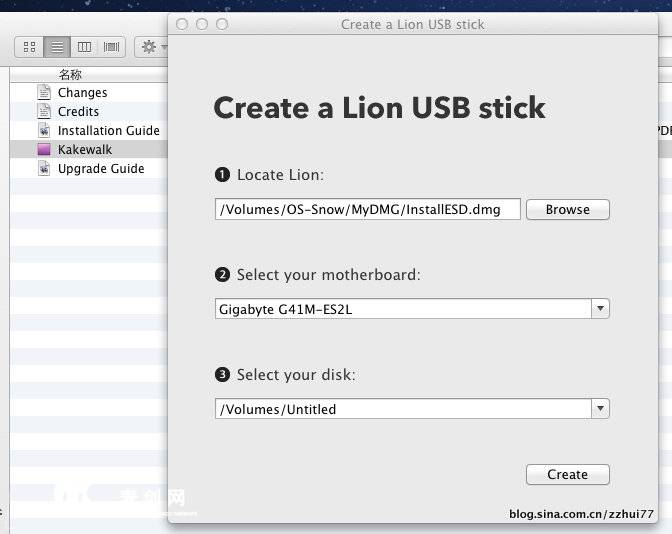Open the Finder action gear menu
This screenshot has width=672, height=534.
152,47
